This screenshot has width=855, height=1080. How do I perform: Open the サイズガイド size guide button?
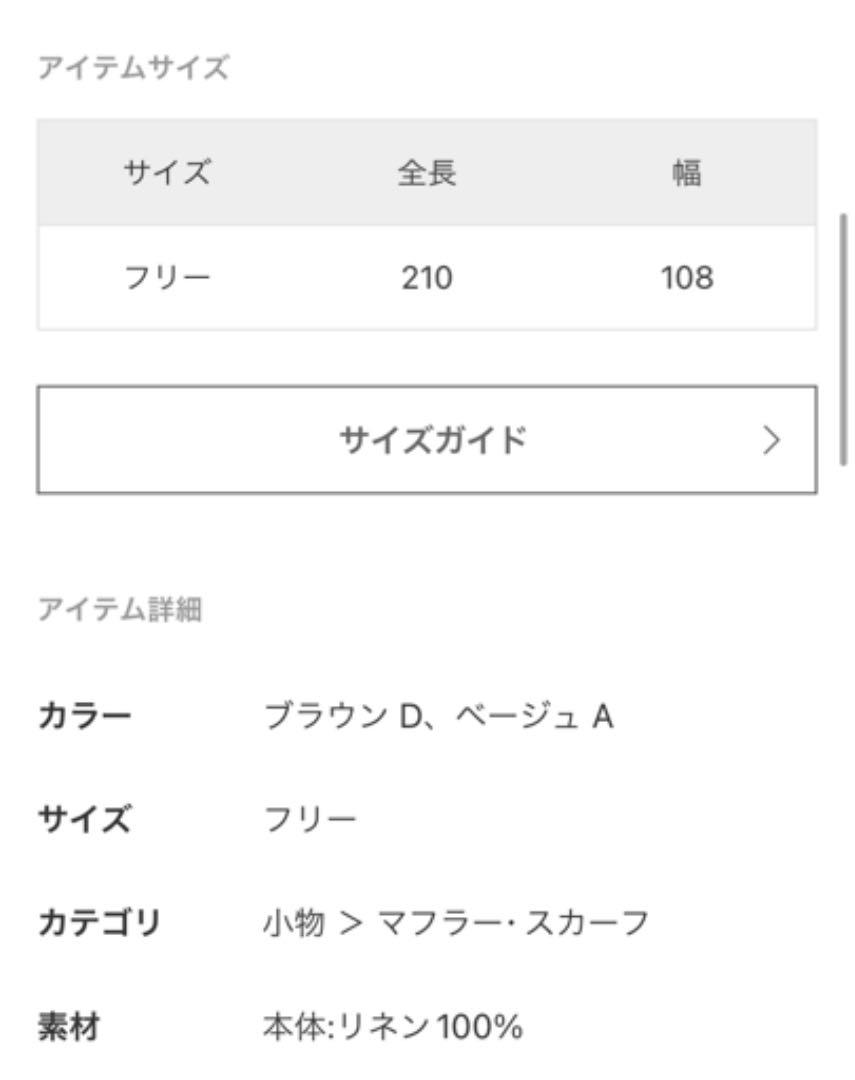point(426,439)
